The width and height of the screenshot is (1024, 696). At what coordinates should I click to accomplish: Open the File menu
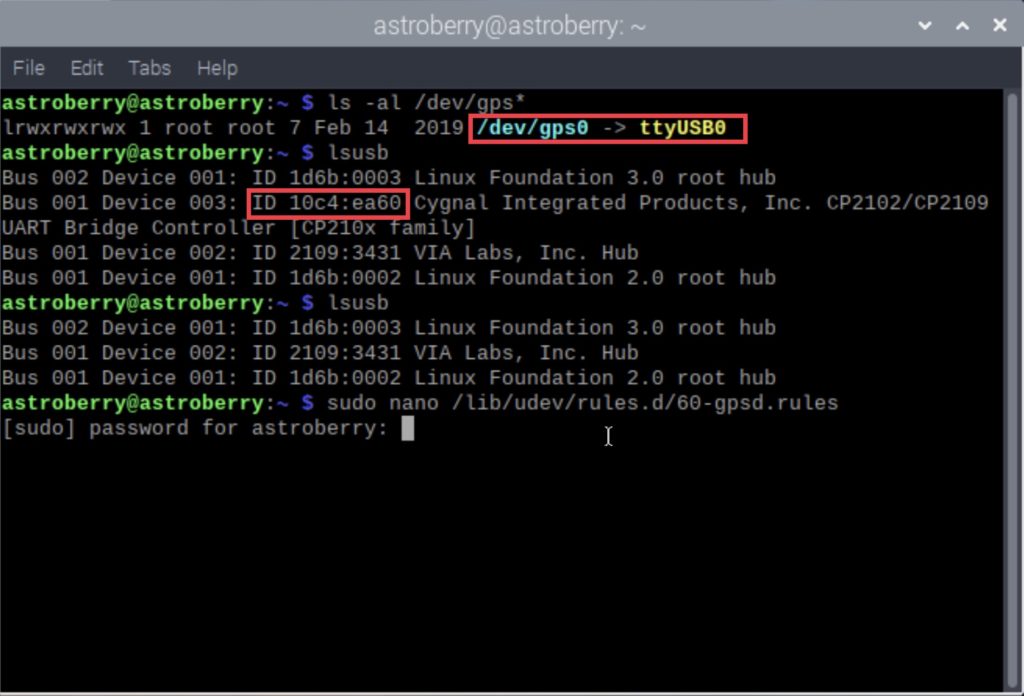pos(29,68)
